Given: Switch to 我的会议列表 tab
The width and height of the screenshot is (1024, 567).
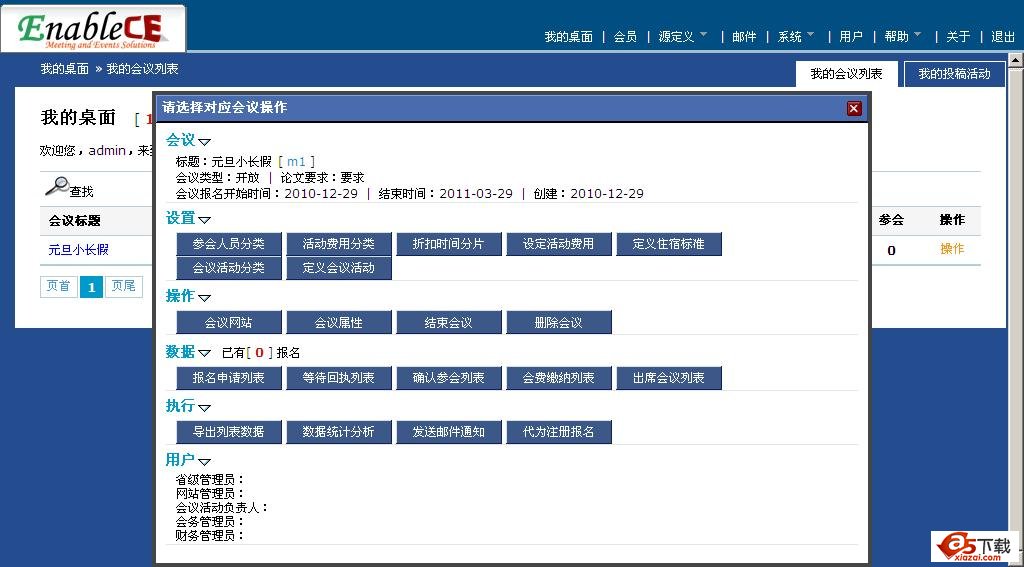Looking at the screenshot, I should point(846,74).
